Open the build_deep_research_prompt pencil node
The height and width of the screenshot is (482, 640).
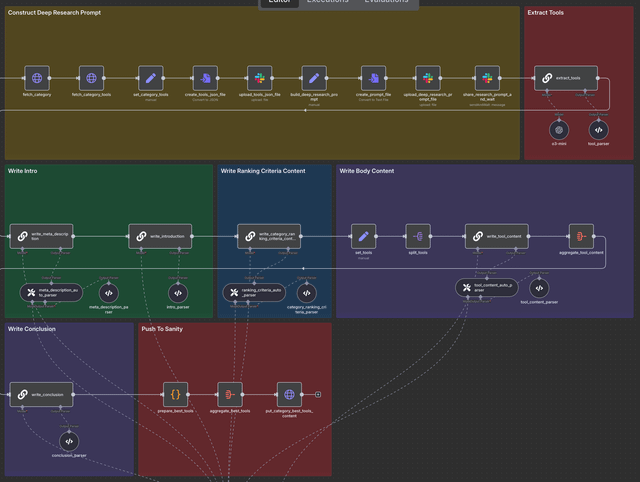(314, 78)
